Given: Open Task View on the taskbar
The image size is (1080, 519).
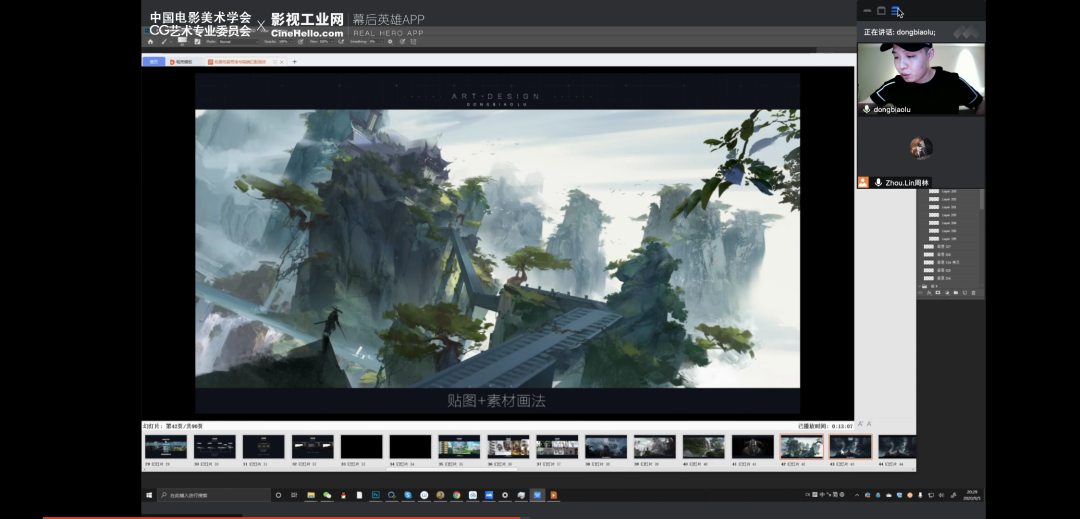Looking at the screenshot, I should [294, 495].
